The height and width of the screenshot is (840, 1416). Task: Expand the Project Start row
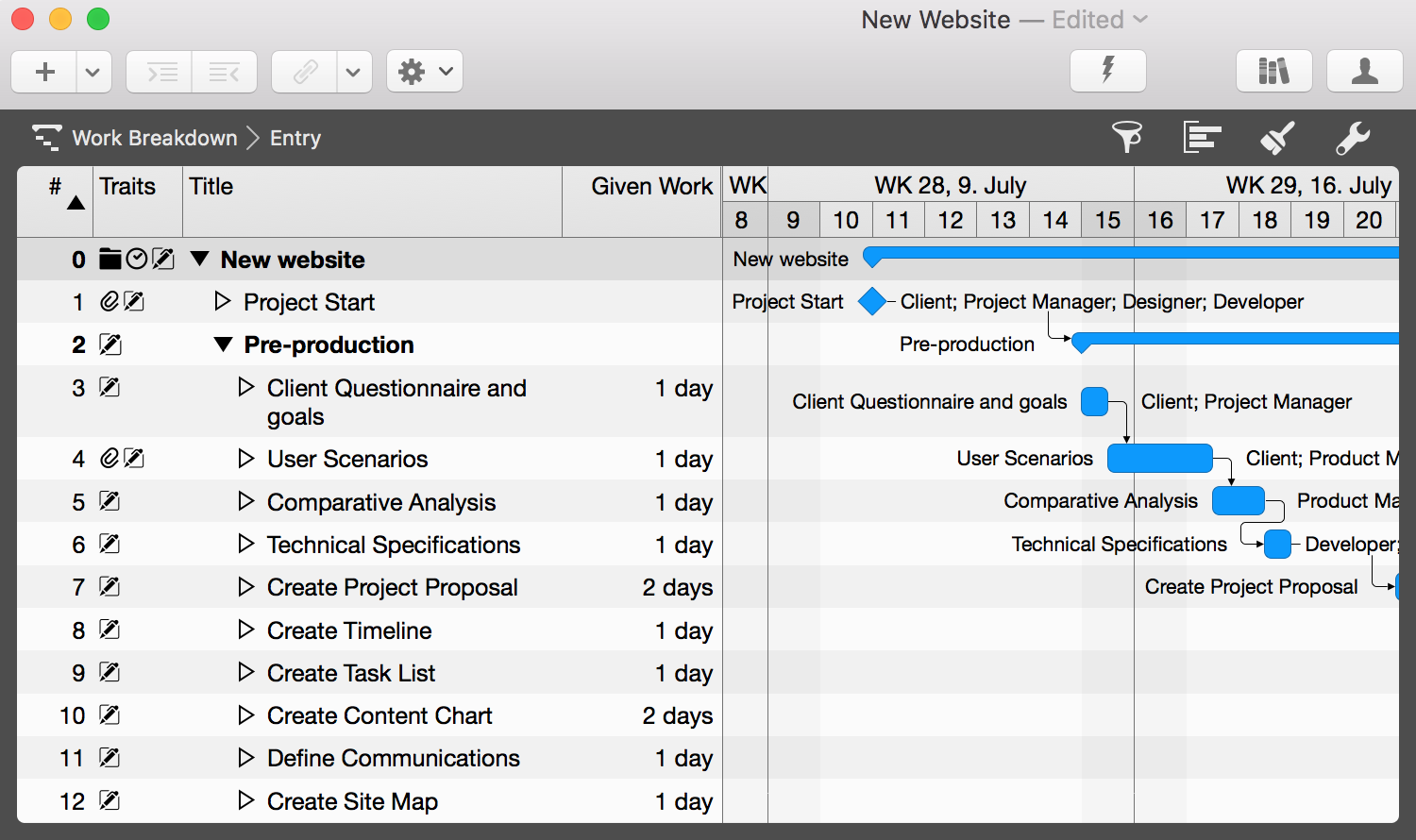pos(223,301)
